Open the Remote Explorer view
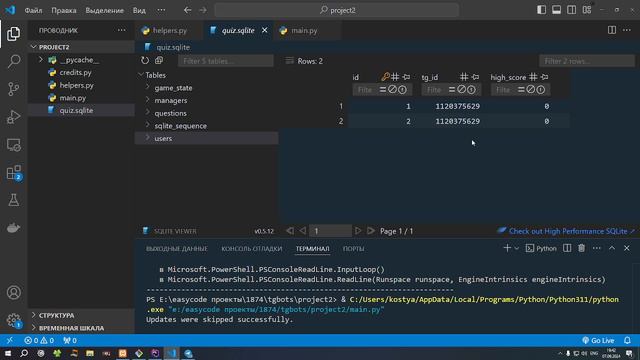Image resolution: width=640 pixels, height=360 pixels. [13, 144]
